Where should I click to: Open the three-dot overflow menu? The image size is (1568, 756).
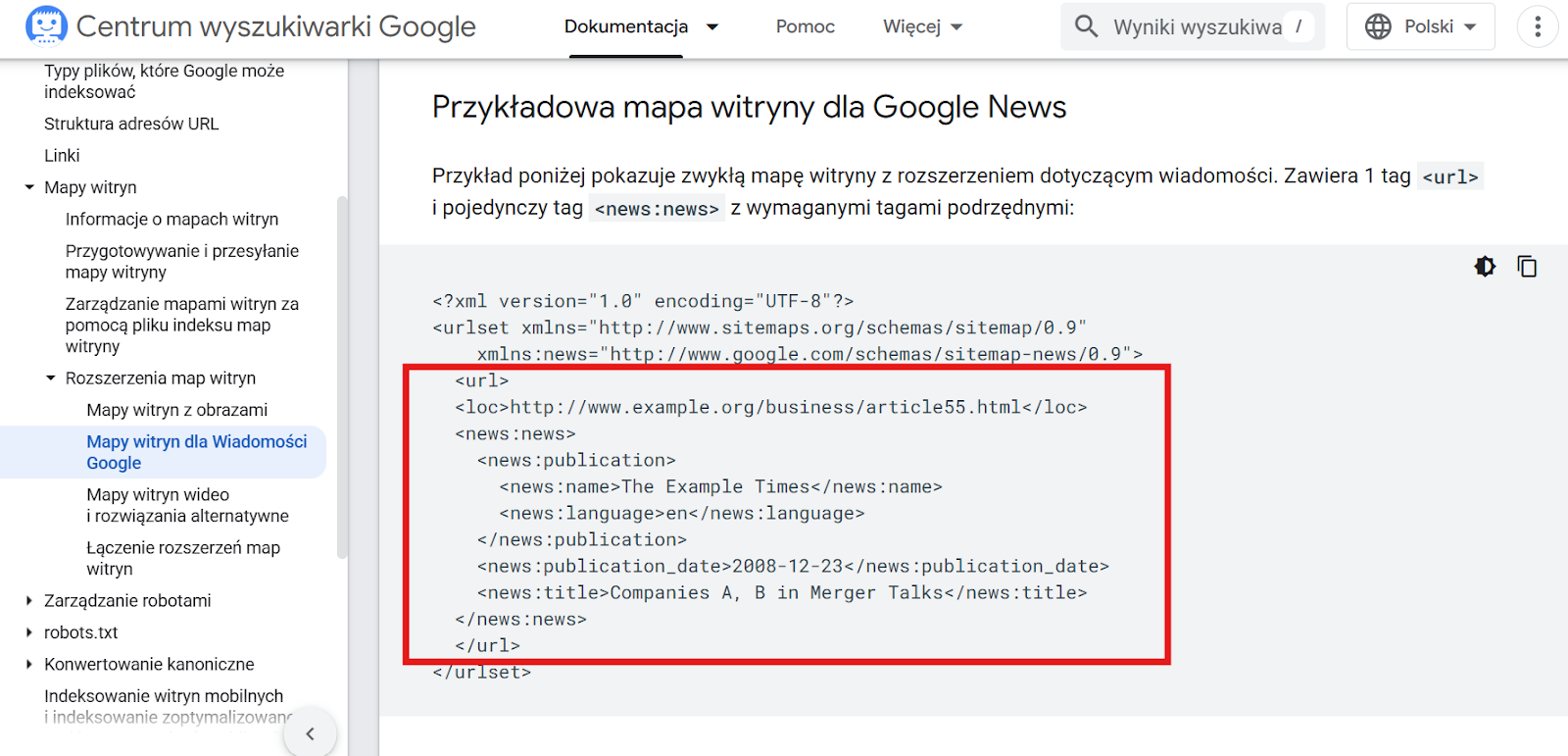1538,26
